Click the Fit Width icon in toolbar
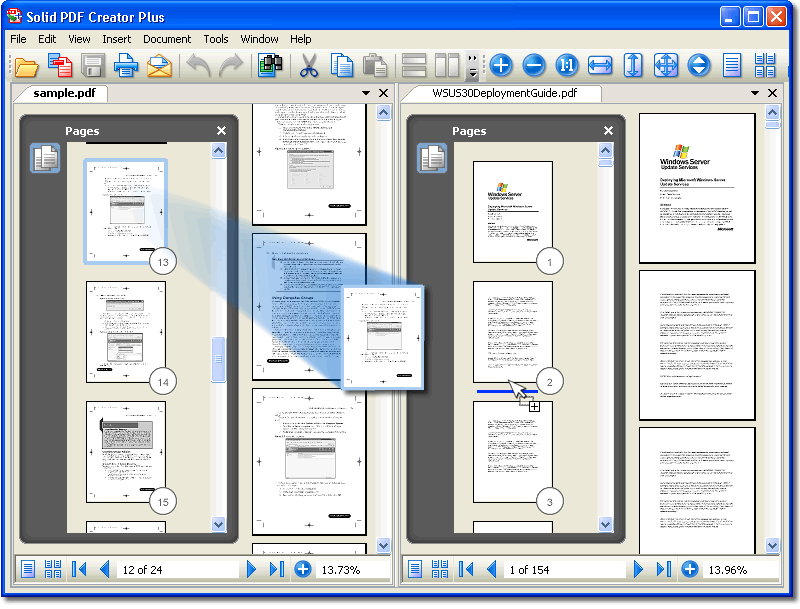Viewport: 800px width, 609px height. tap(600, 67)
